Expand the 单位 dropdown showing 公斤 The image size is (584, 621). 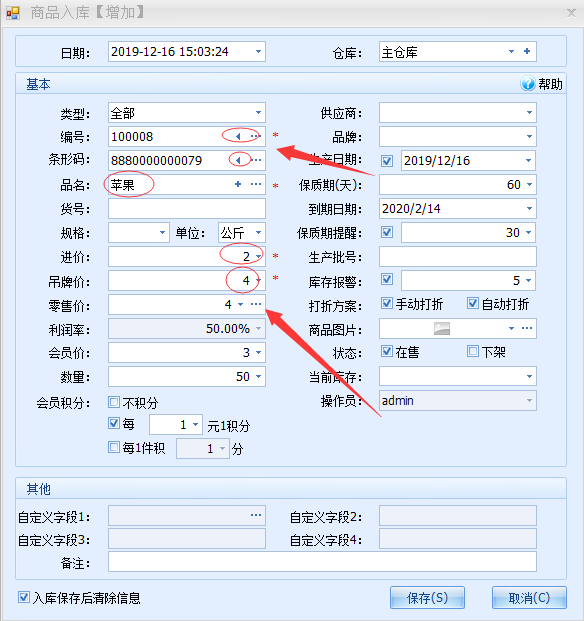point(258,232)
